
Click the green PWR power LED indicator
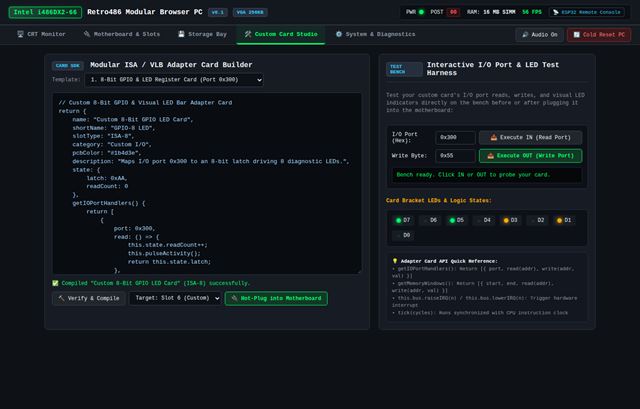point(422,12)
